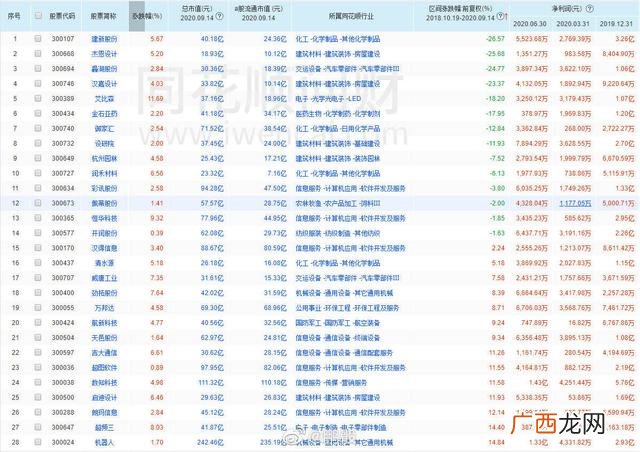Check the box for stock 300668
The image size is (640, 452).
pos(38,53)
